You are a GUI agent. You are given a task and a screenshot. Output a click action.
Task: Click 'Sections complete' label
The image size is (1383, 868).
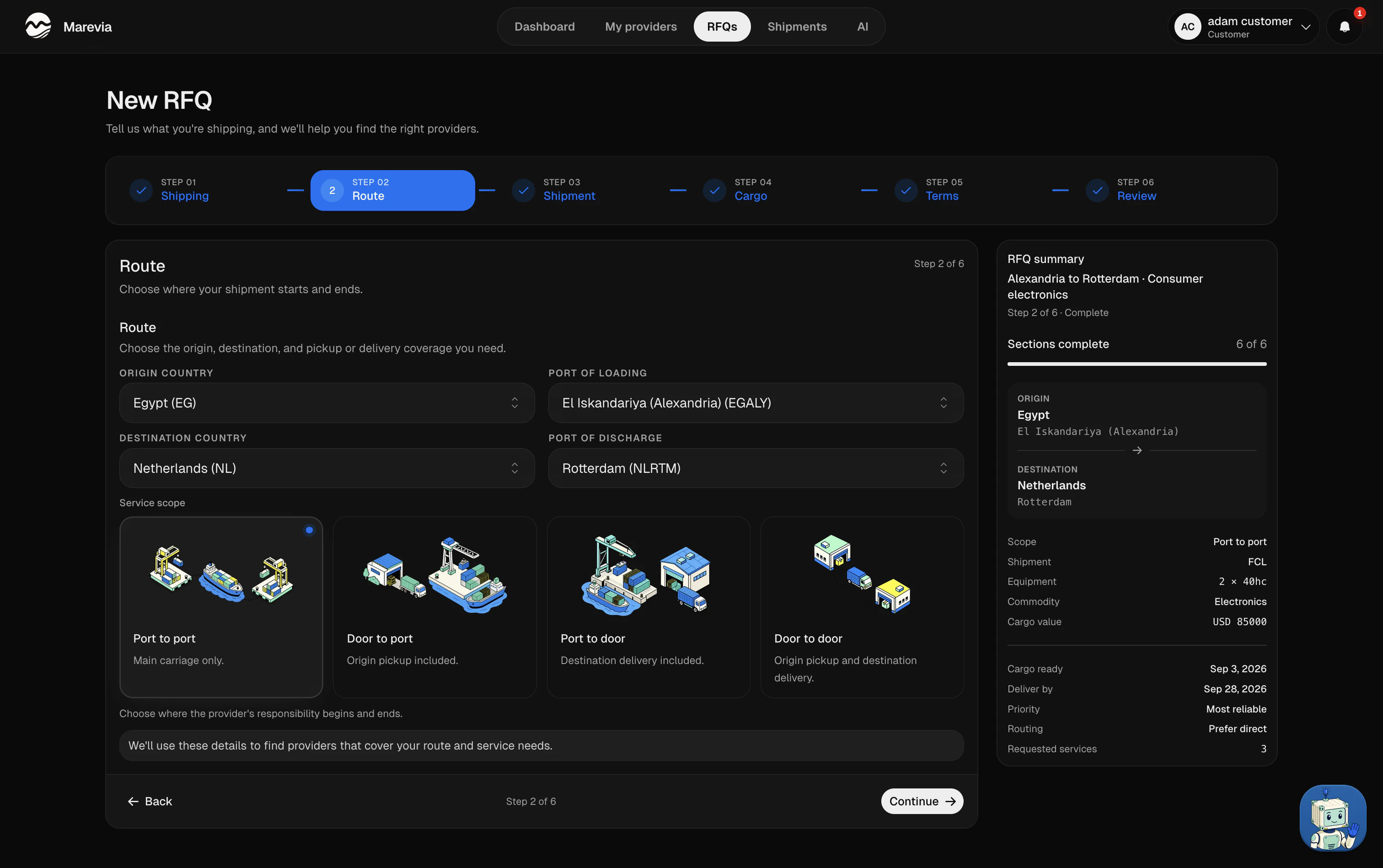[x=1058, y=344]
